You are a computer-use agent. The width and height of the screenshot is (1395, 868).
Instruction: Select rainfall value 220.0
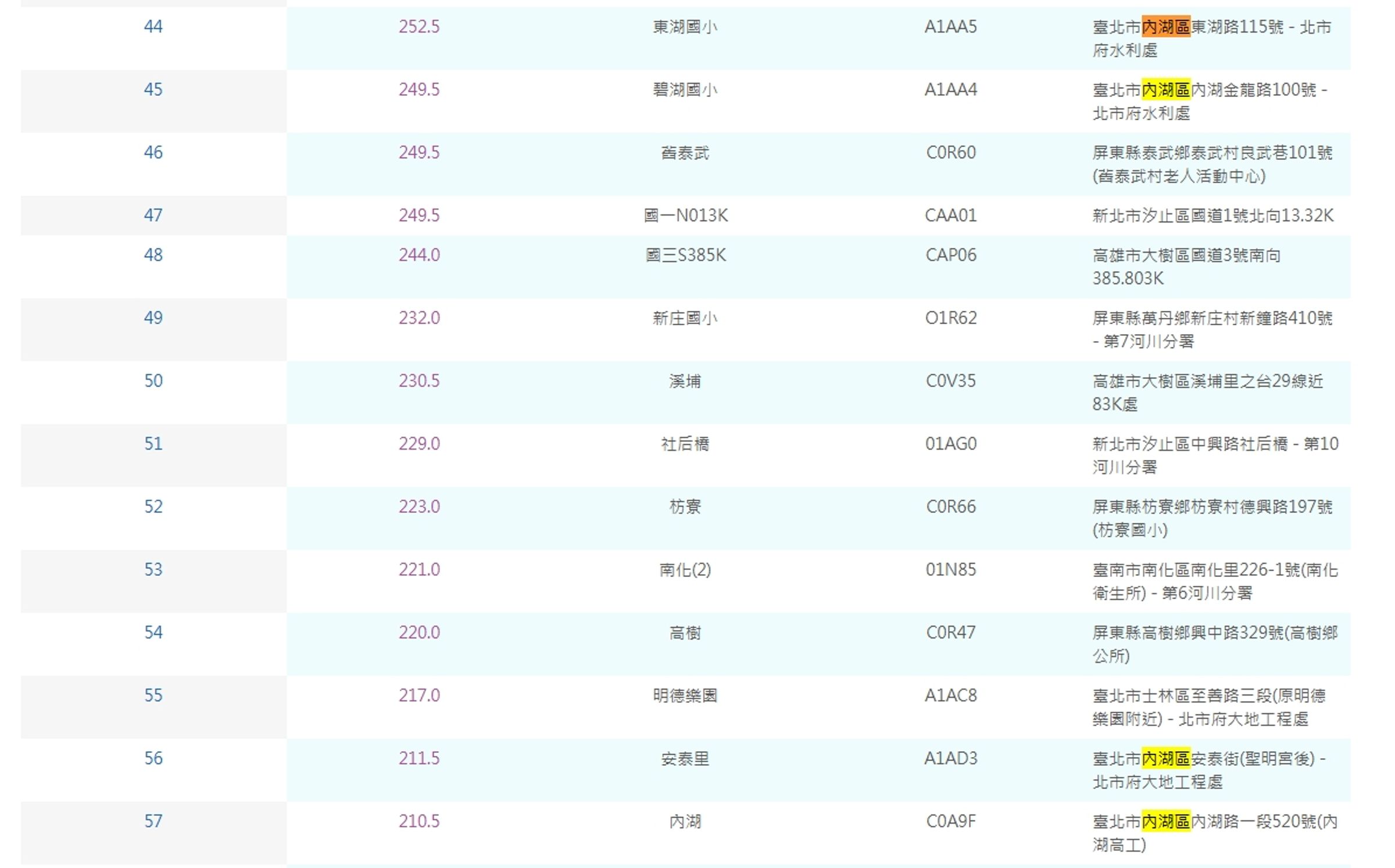pyautogui.click(x=419, y=633)
